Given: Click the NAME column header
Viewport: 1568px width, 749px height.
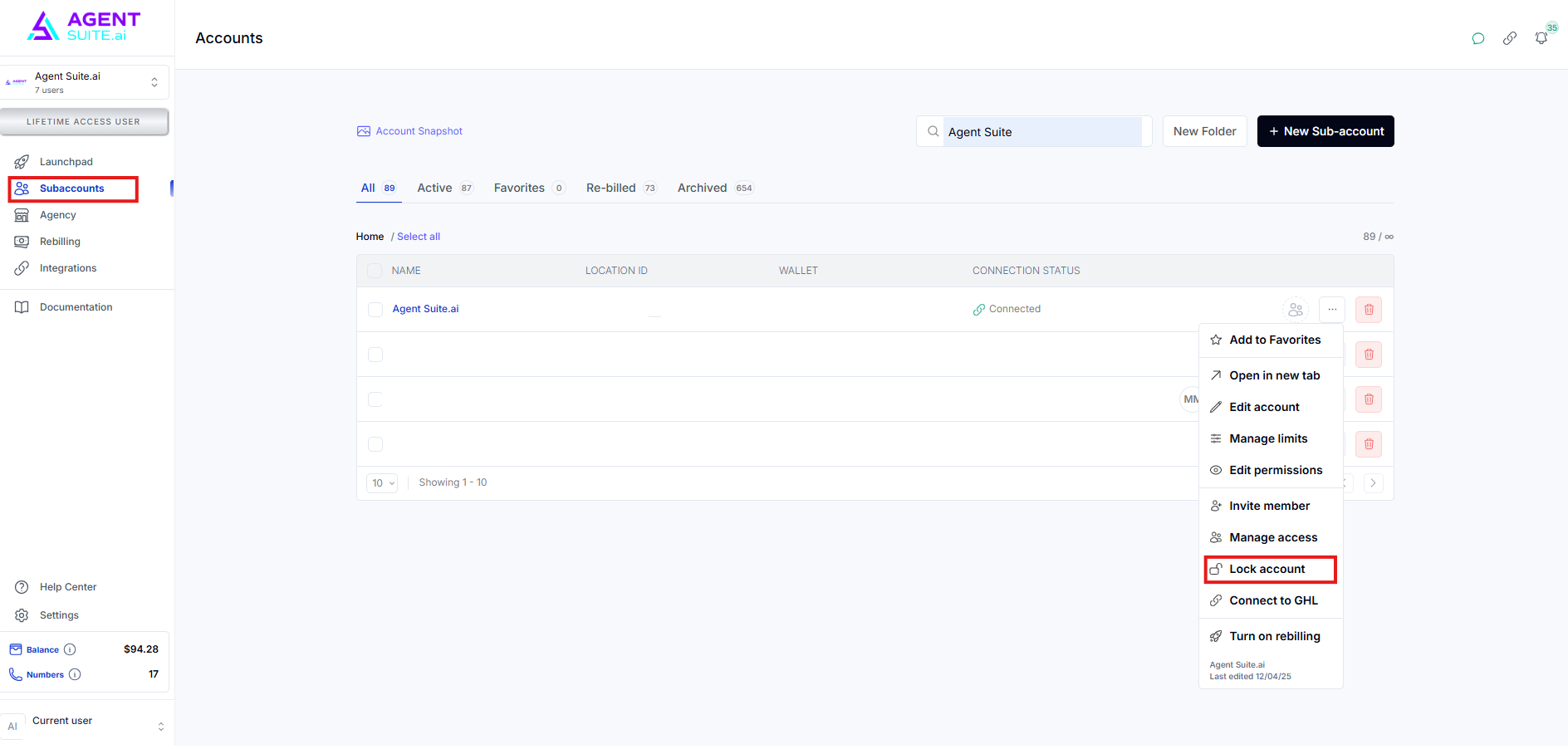Looking at the screenshot, I should (406, 271).
